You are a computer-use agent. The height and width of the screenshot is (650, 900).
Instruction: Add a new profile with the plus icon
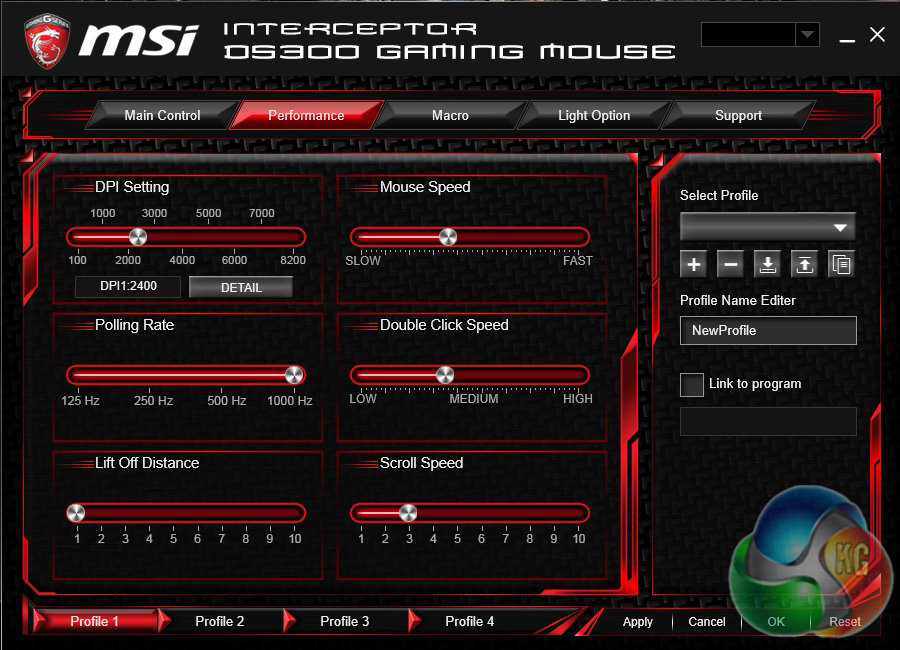click(693, 265)
